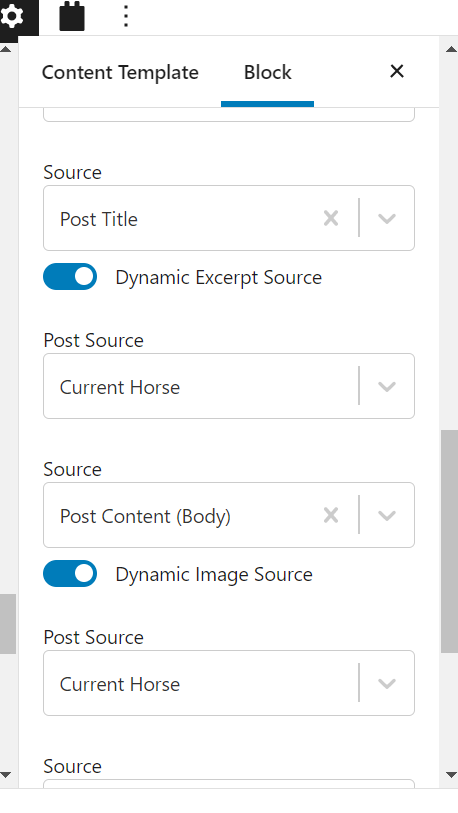The width and height of the screenshot is (458, 813).
Task: Clear the Post Title source selection
Action: click(331, 218)
